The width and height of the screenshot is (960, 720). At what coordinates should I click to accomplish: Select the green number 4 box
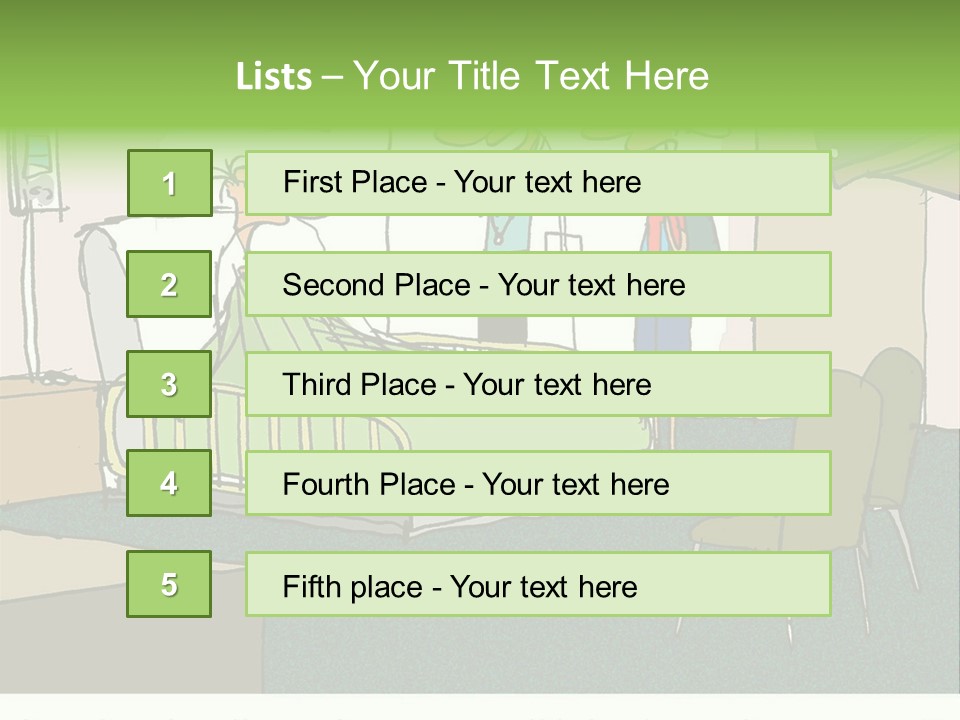[169, 483]
